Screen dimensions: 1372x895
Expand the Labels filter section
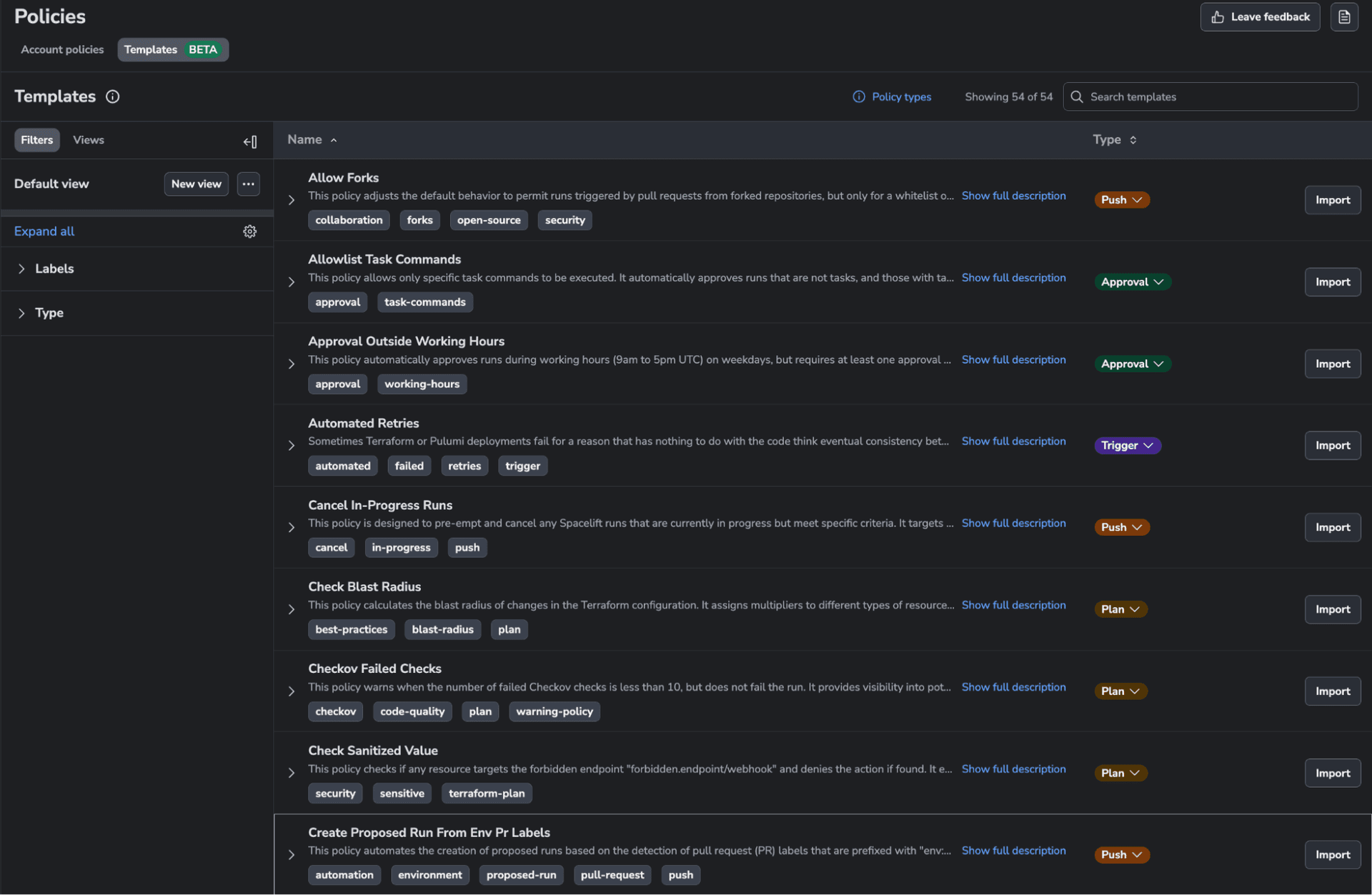tap(22, 269)
